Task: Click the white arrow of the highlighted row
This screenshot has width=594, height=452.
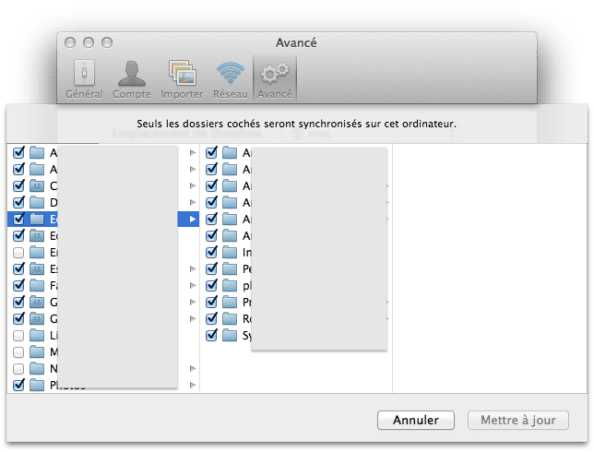Action: [x=192, y=219]
